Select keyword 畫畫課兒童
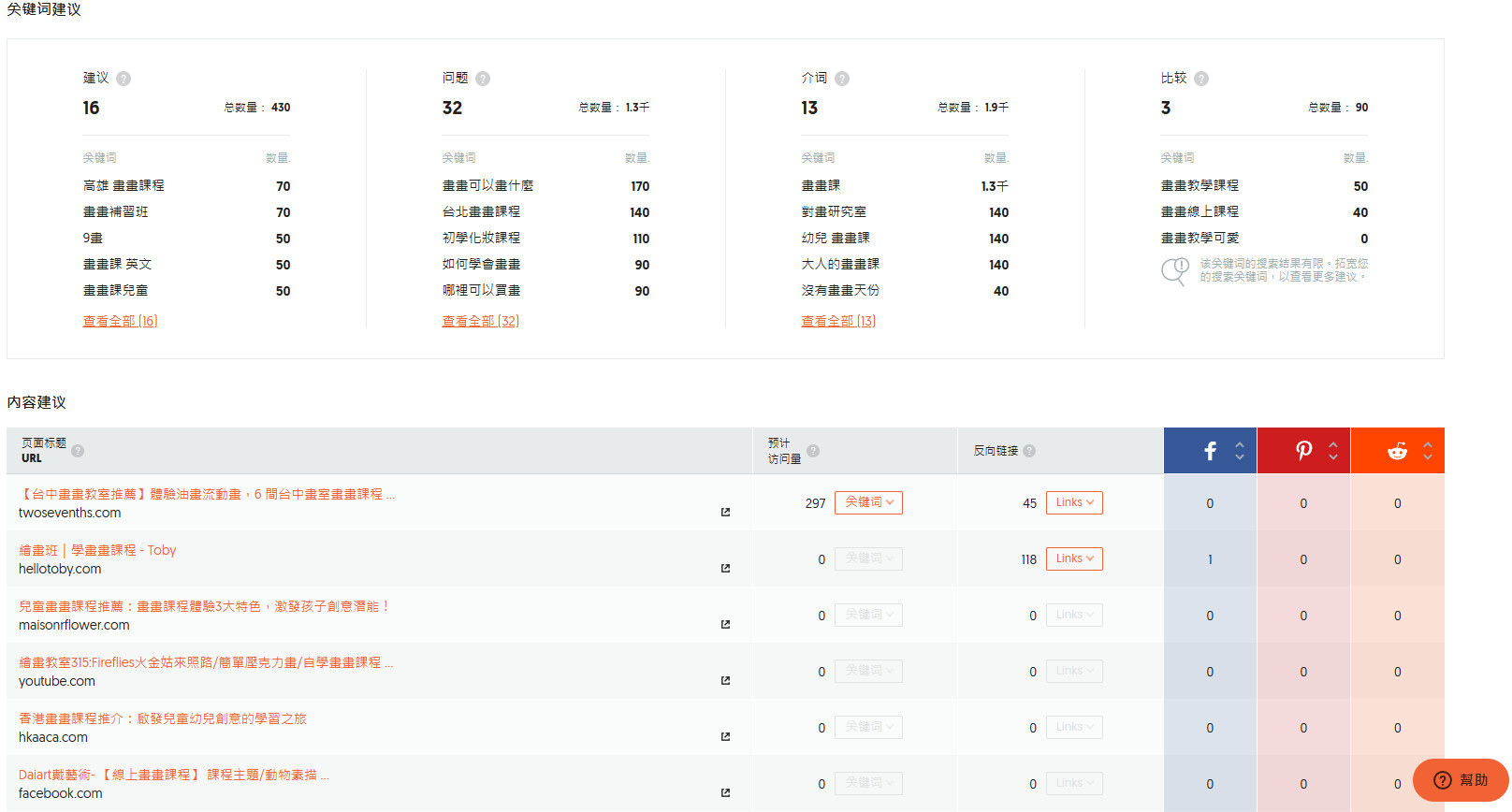The height and width of the screenshot is (812, 1512). [115, 291]
